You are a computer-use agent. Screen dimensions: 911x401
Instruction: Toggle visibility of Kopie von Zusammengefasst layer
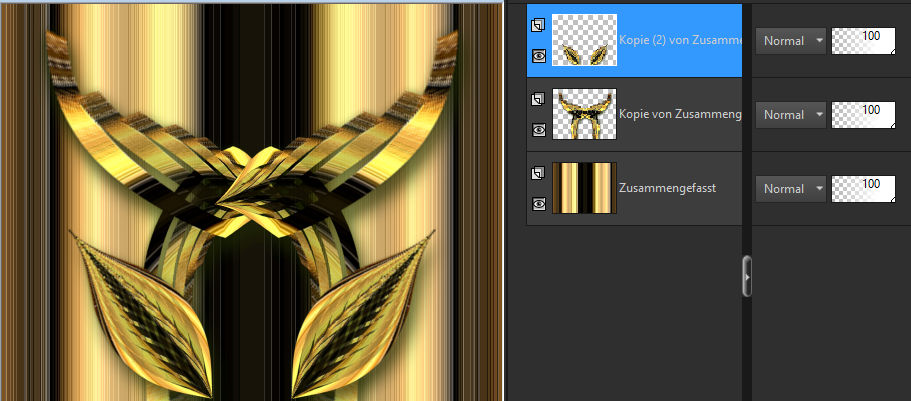pyautogui.click(x=538, y=130)
